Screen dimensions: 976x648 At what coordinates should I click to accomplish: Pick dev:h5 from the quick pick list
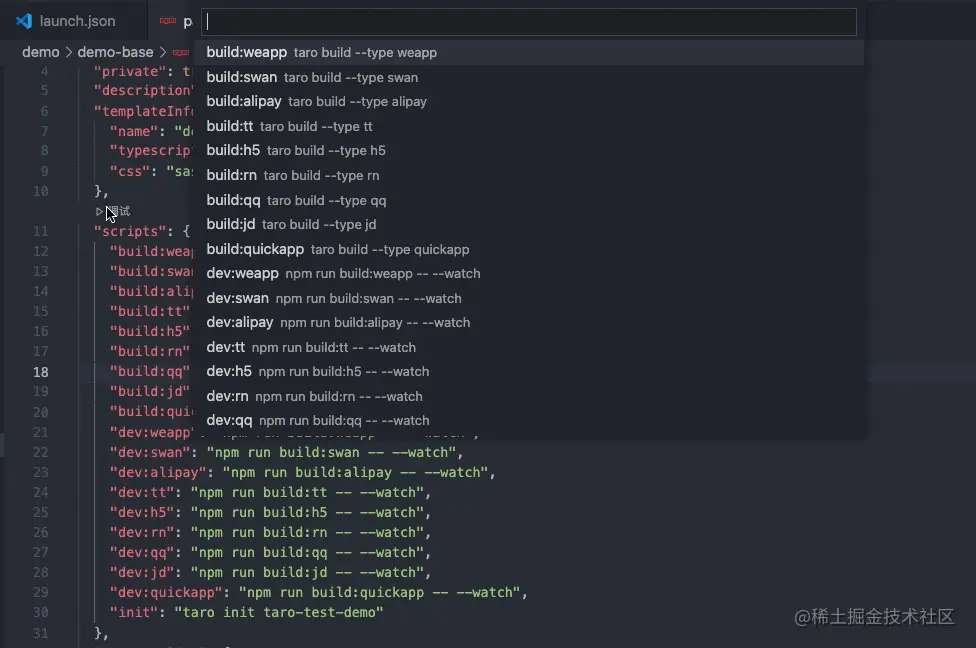(530, 372)
